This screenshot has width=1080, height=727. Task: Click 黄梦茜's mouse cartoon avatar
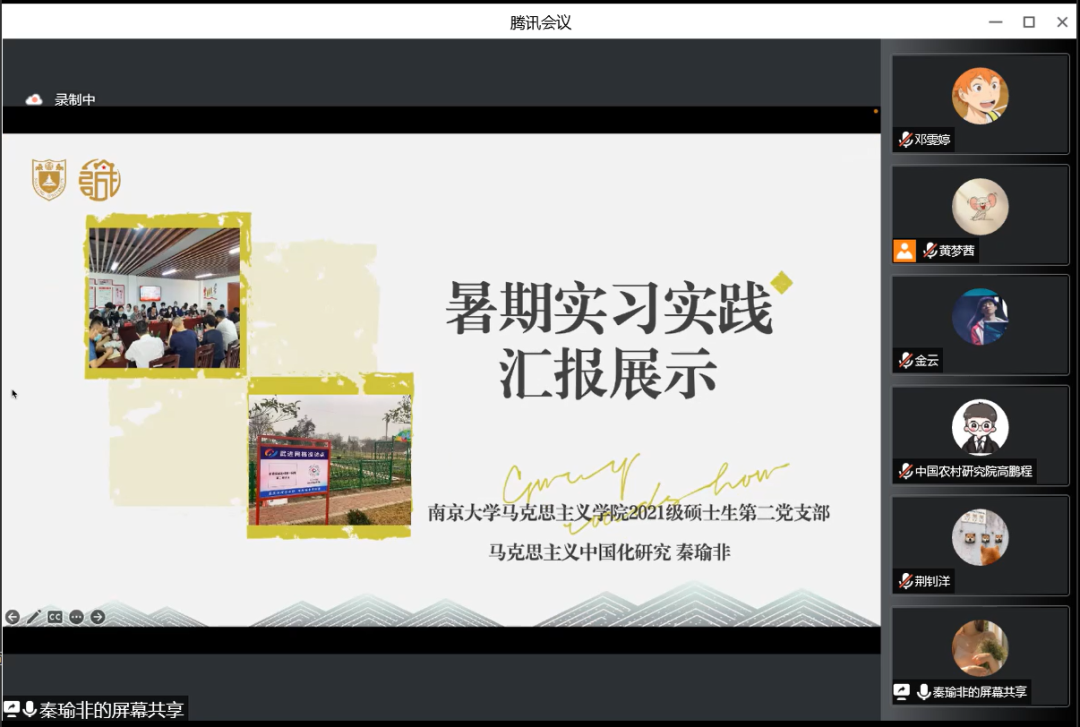(x=980, y=206)
